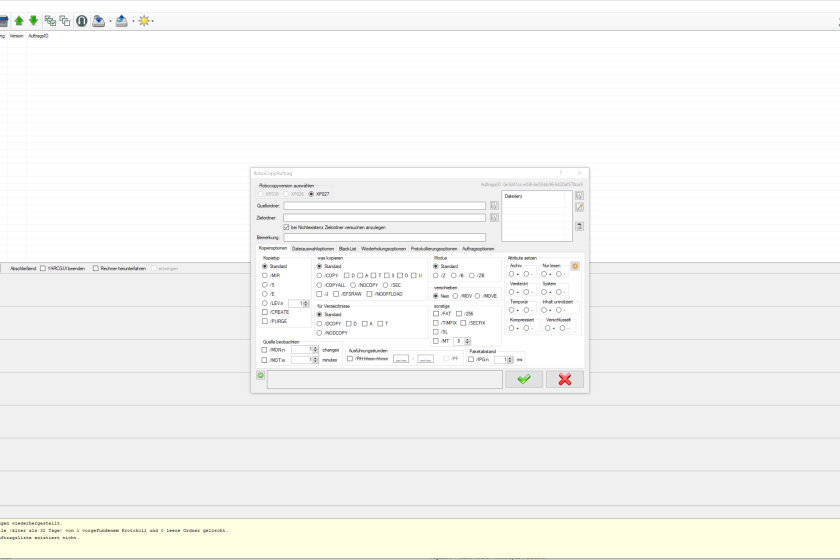The width and height of the screenshot is (840, 560).
Task: Open dropdown arrow beside export drive icon
Action: pyautogui.click(x=133, y=21)
